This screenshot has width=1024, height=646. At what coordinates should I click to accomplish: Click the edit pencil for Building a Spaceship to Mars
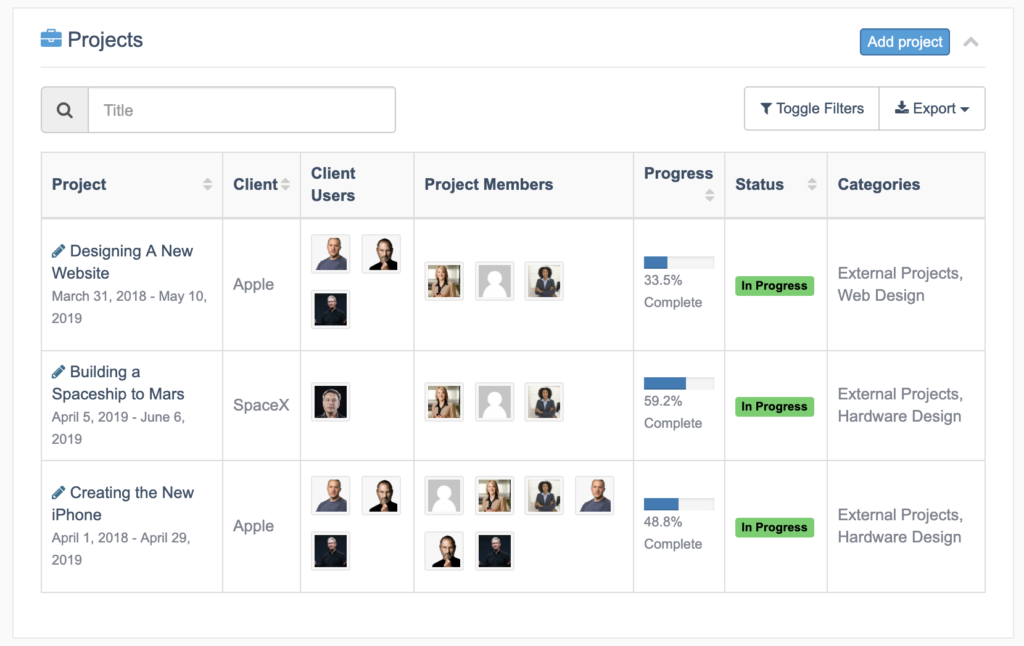click(x=57, y=371)
